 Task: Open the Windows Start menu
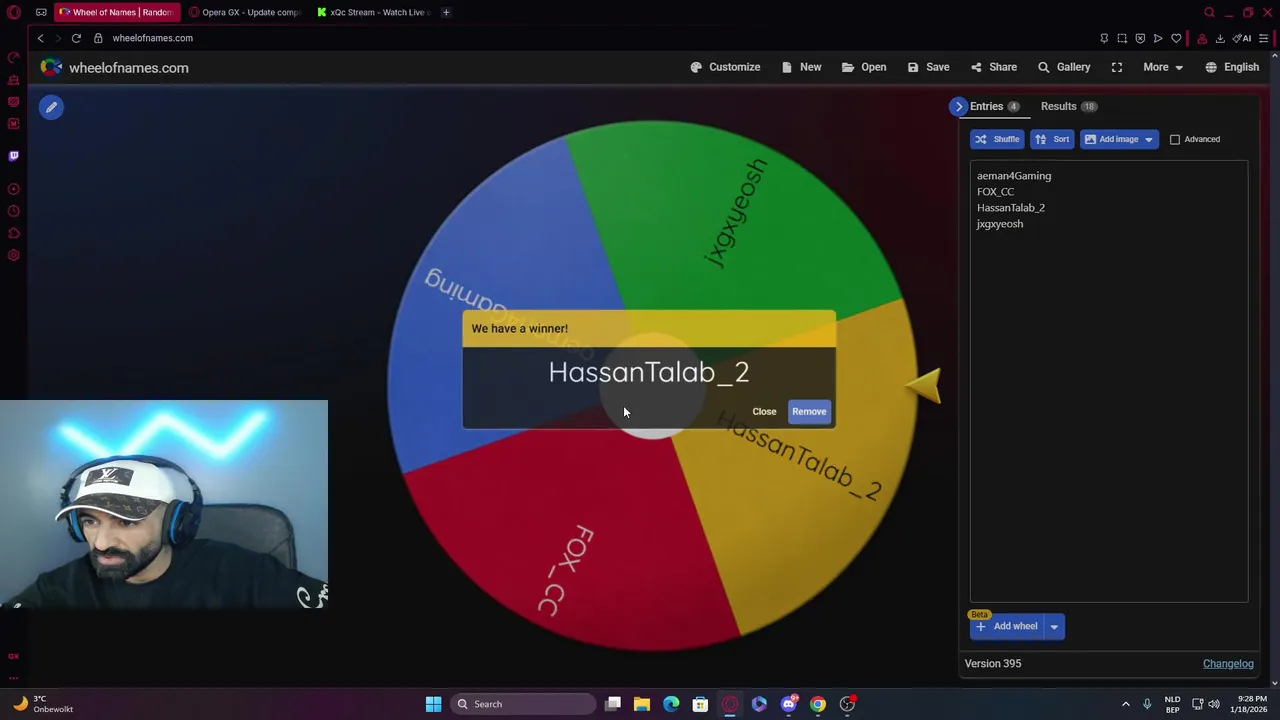pyautogui.click(x=434, y=704)
